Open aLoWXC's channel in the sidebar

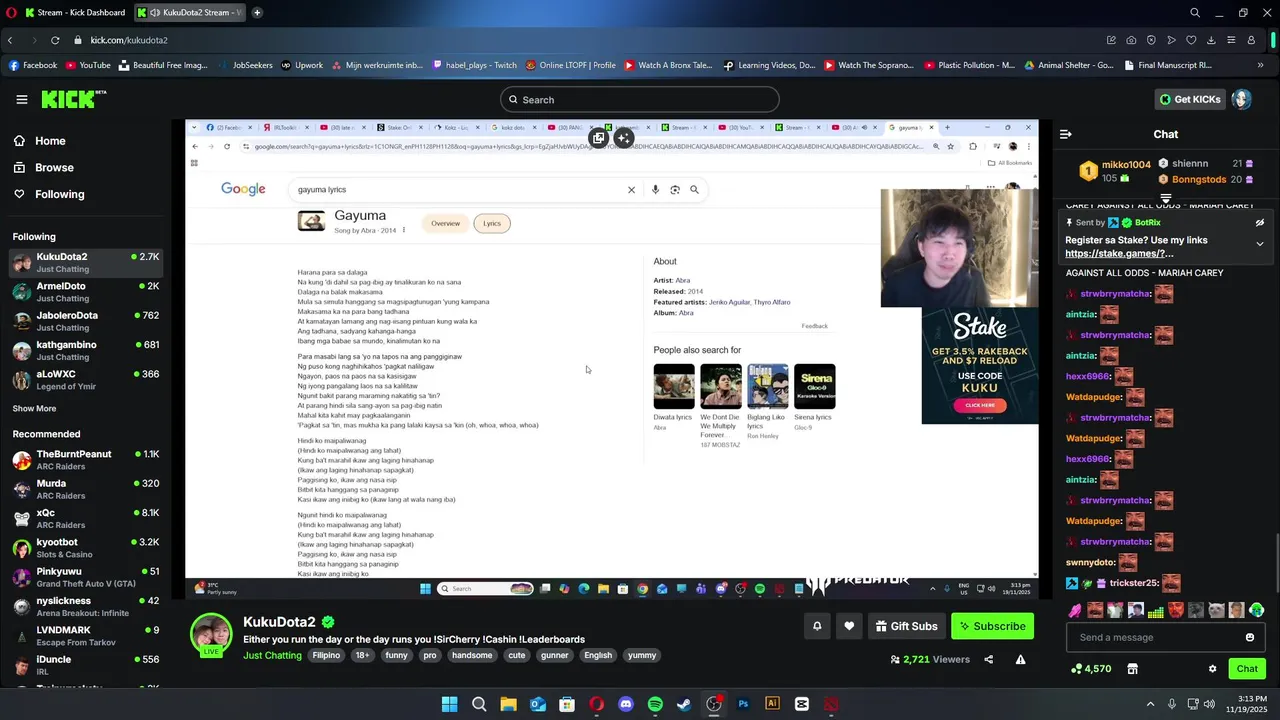pyautogui.click(x=88, y=379)
